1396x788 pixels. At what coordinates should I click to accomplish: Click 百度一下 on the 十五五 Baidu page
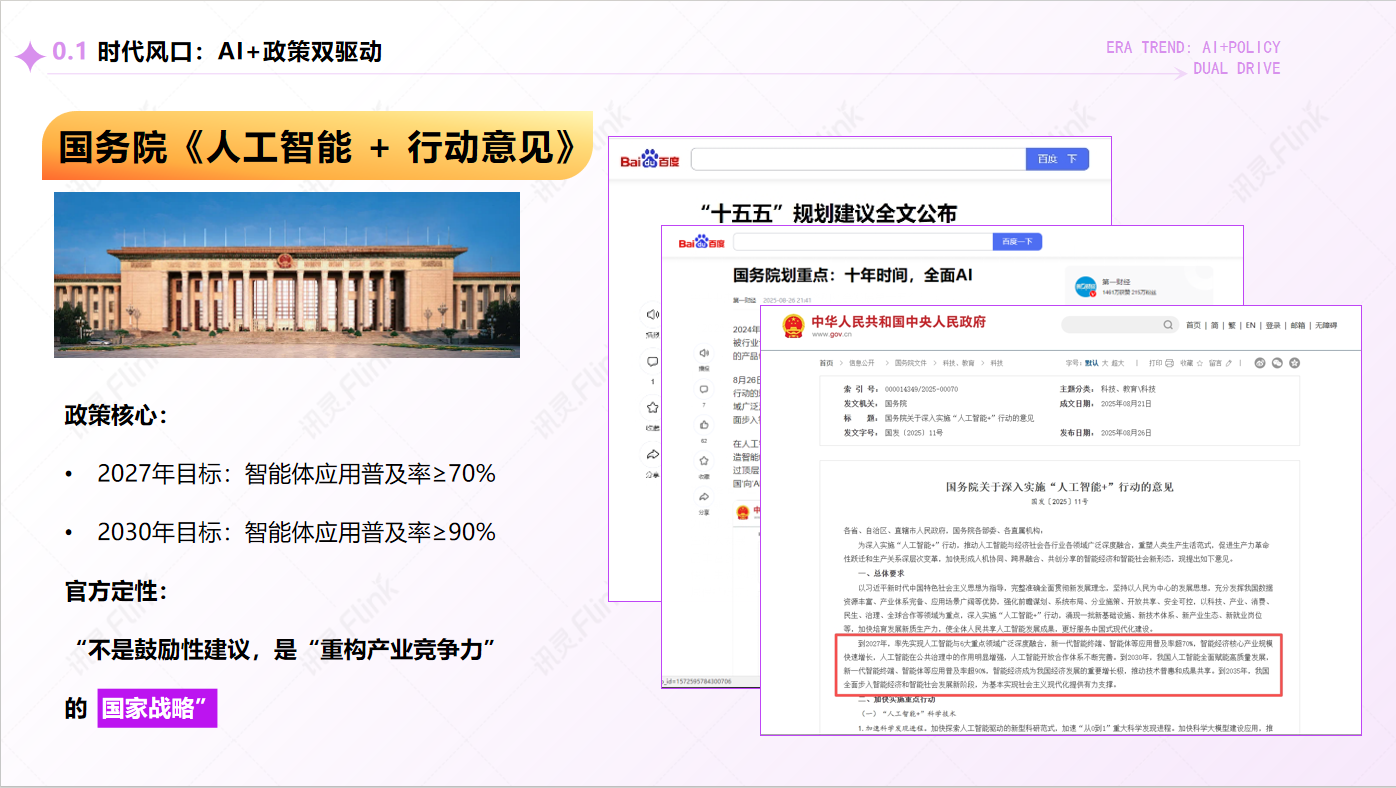coord(1057,159)
